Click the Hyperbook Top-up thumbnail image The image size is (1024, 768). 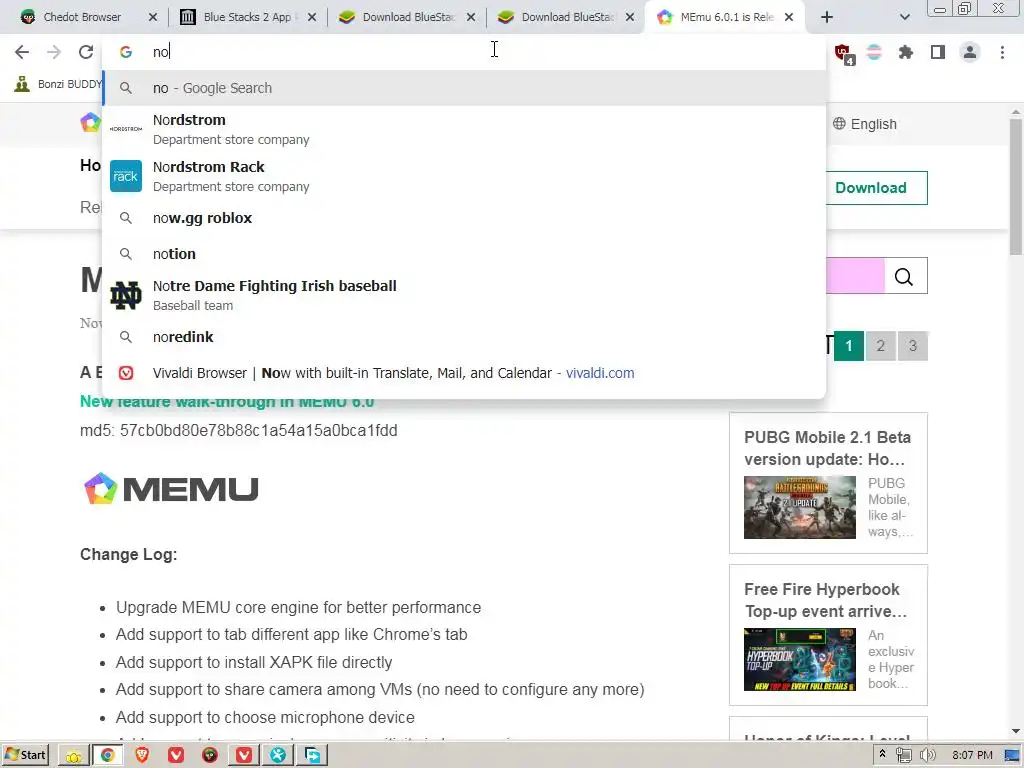[799, 660]
